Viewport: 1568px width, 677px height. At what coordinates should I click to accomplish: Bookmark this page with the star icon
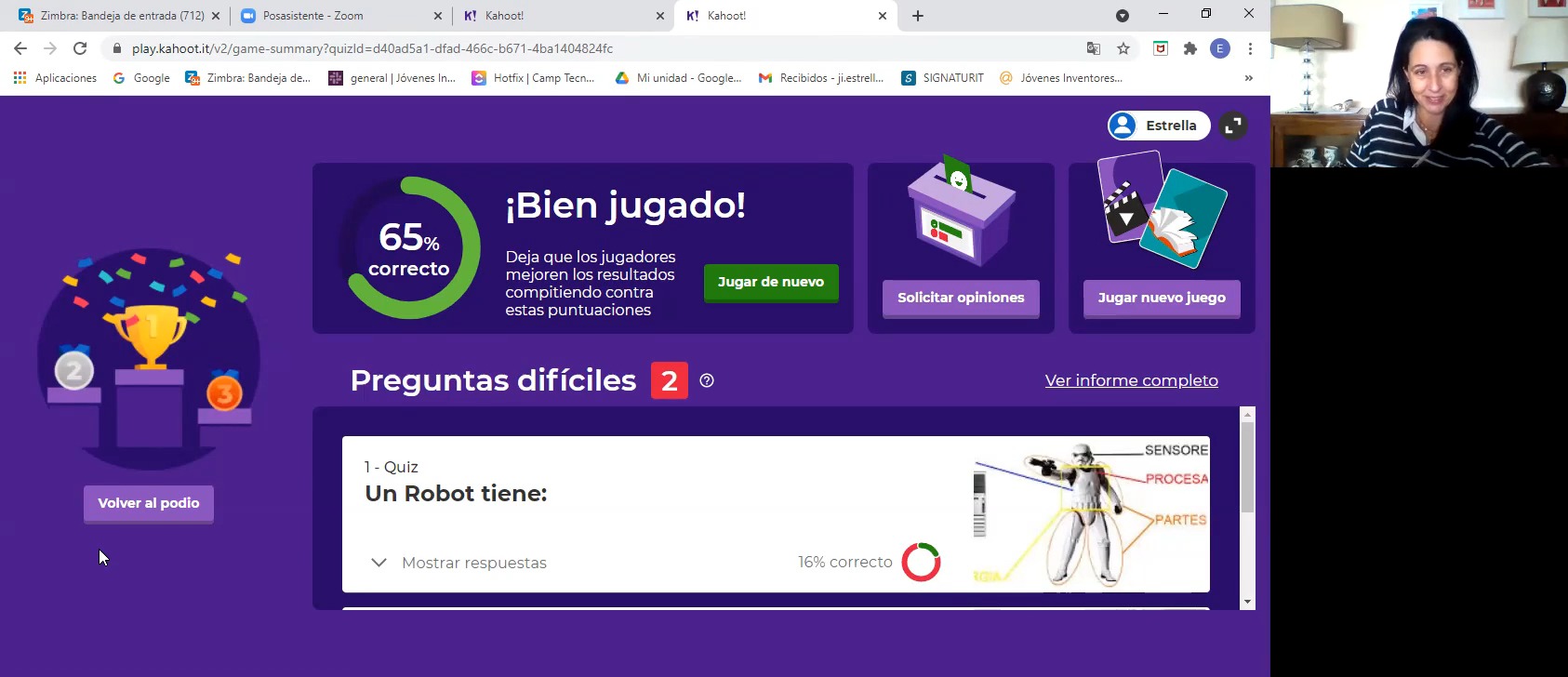[x=1123, y=48]
